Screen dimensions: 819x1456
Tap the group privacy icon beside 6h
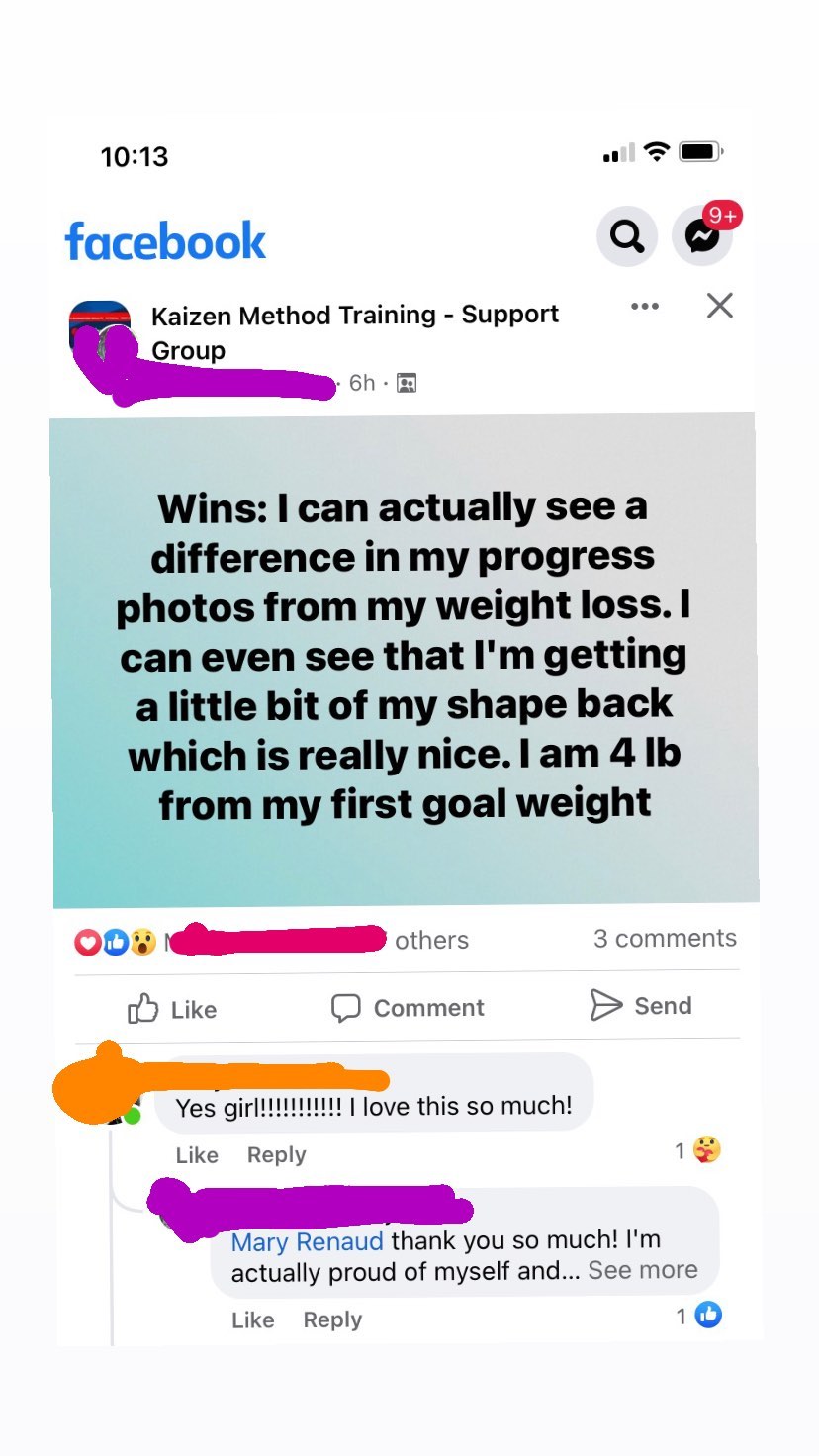point(406,383)
